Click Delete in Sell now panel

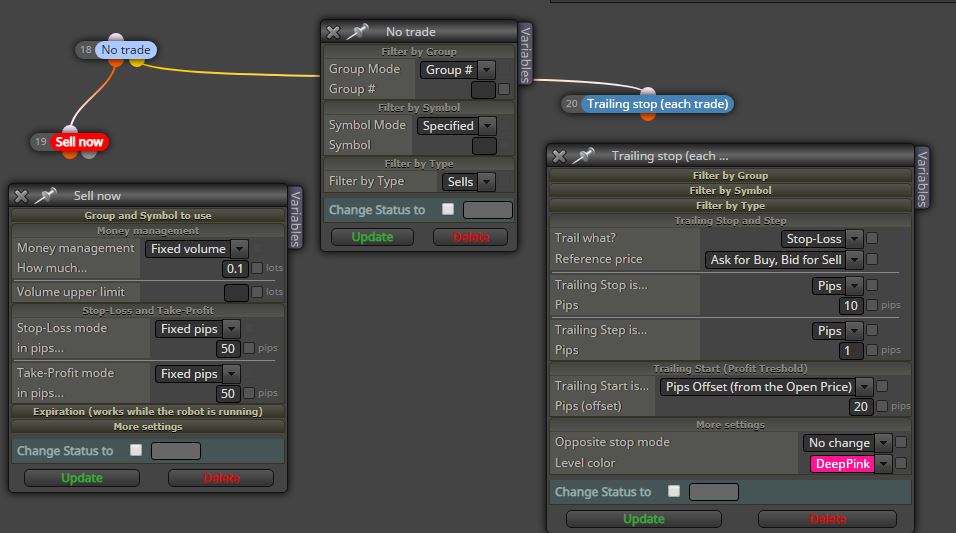click(221, 478)
